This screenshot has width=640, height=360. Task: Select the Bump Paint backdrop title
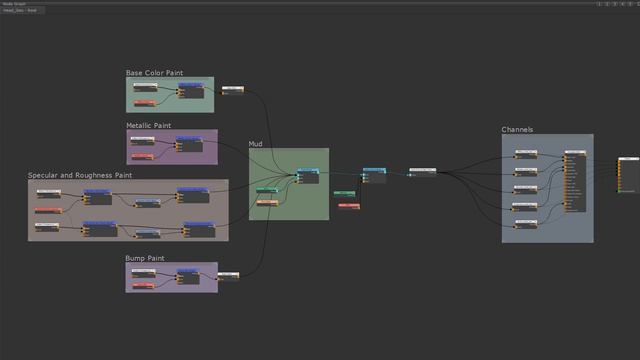pos(145,258)
